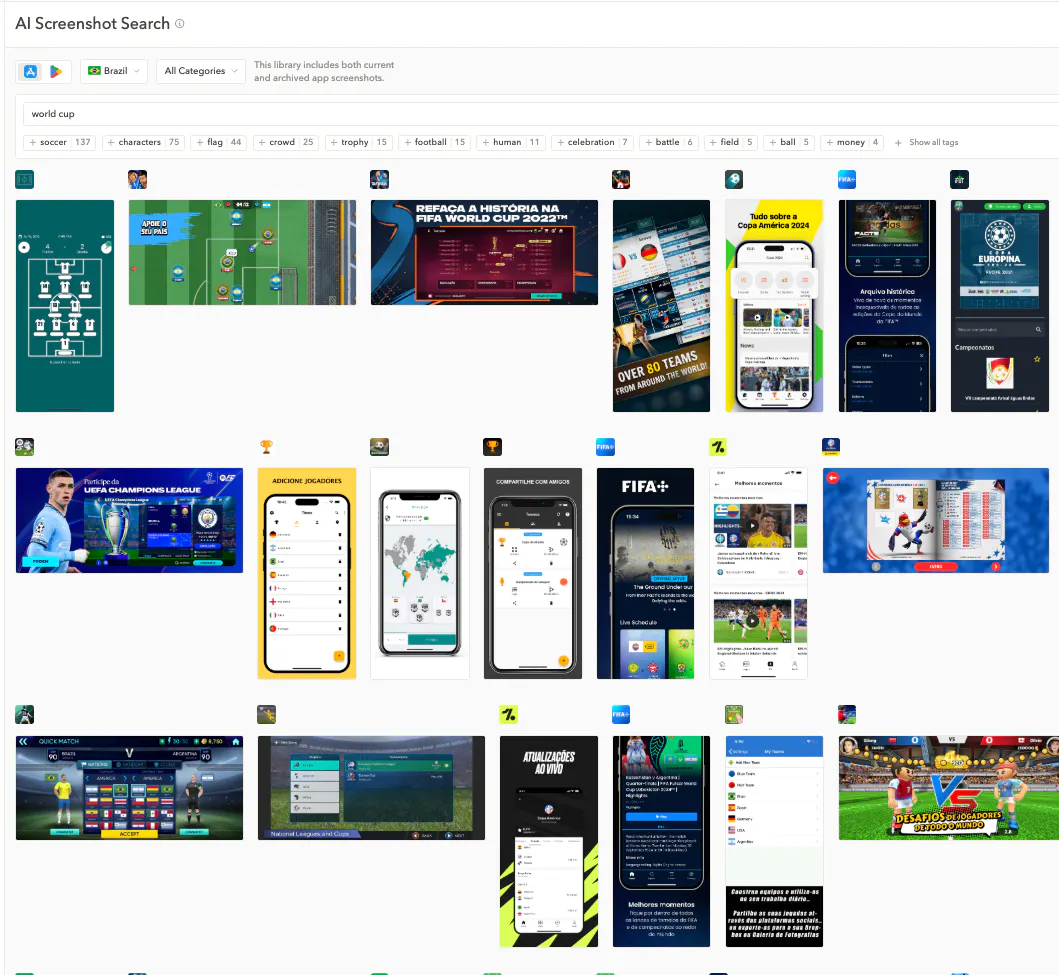Add the human tag filter
Viewport: 1059px width, 975px height.
coord(511,142)
